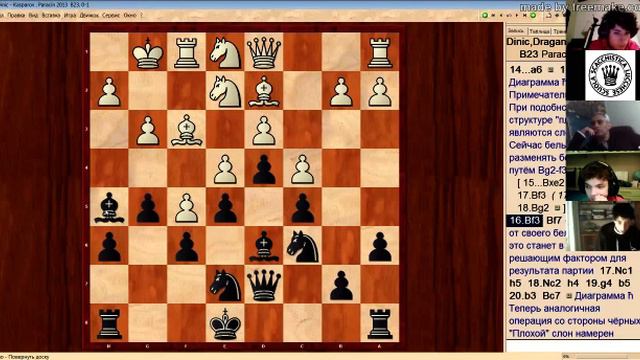Go to move 14...a6 in notation
The width and height of the screenshot is (640, 360).
[526, 70]
